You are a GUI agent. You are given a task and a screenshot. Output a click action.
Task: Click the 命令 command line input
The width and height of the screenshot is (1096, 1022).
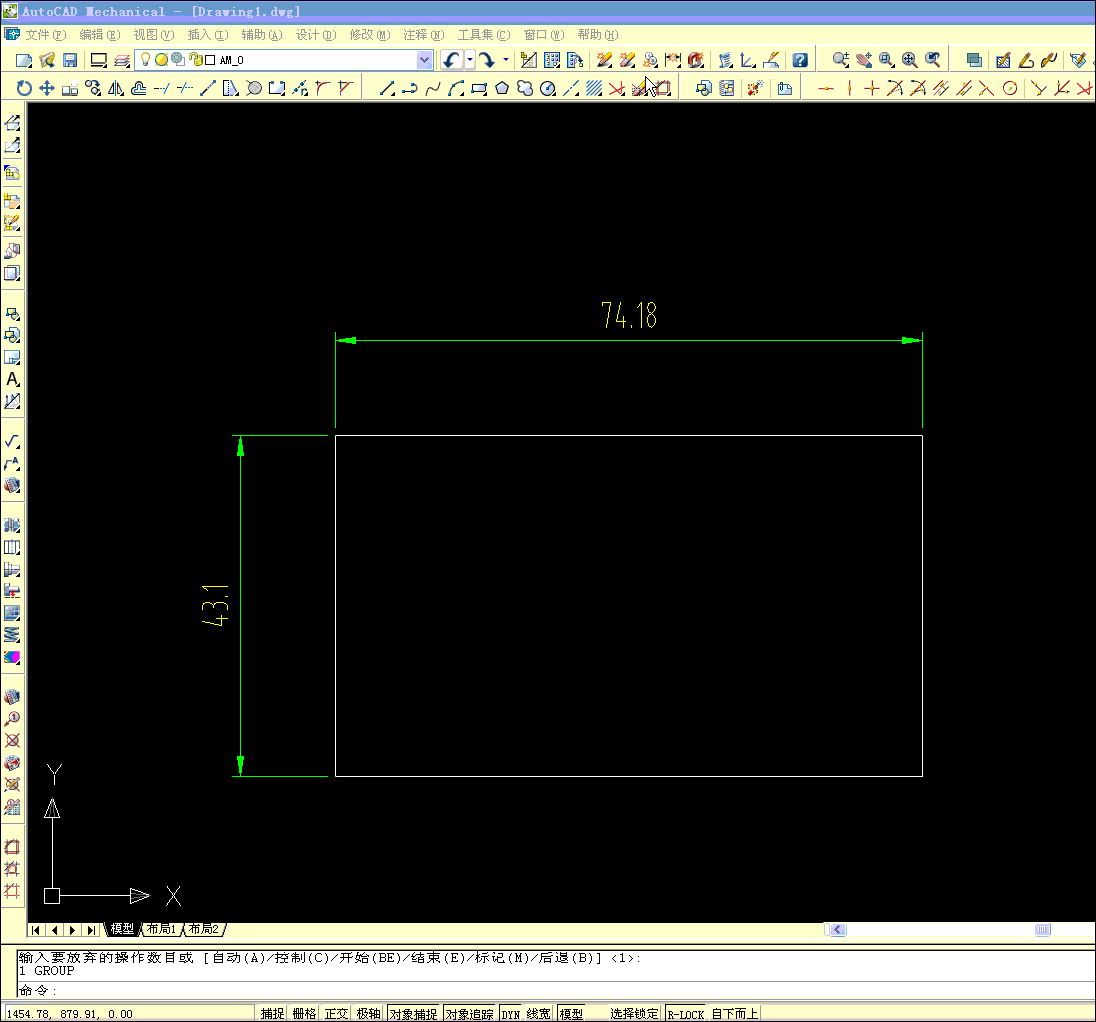pos(556,990)
